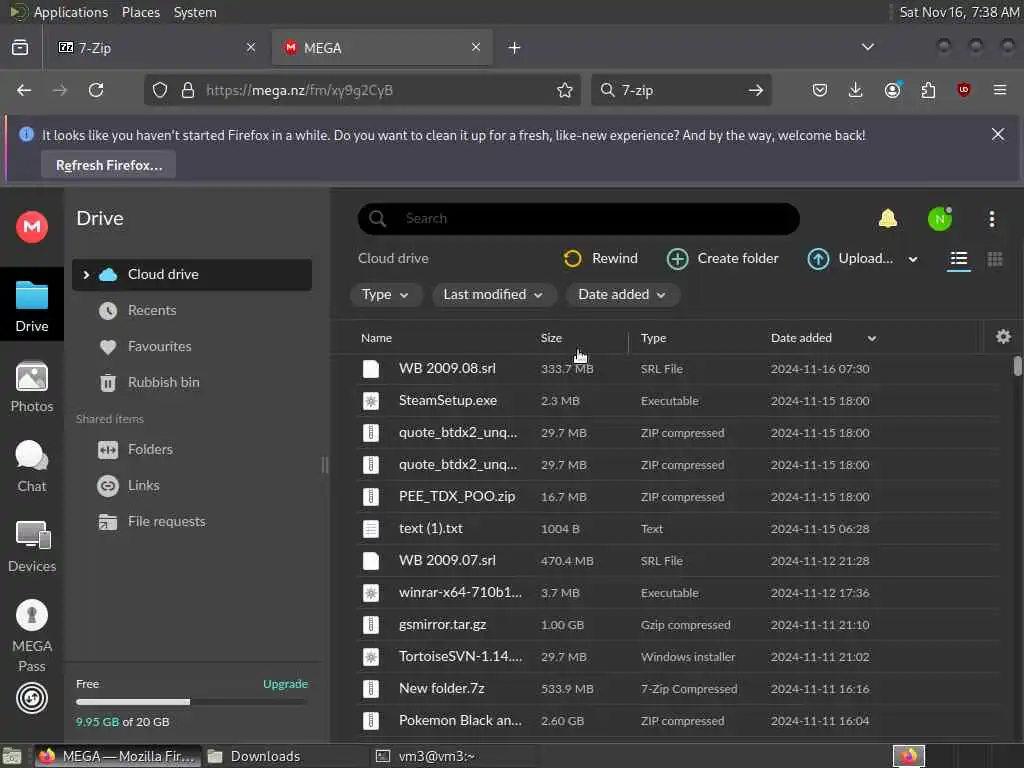1024x768 pixels.
Task: Click the Upgrade link
Action: click(x=285, y=684)
